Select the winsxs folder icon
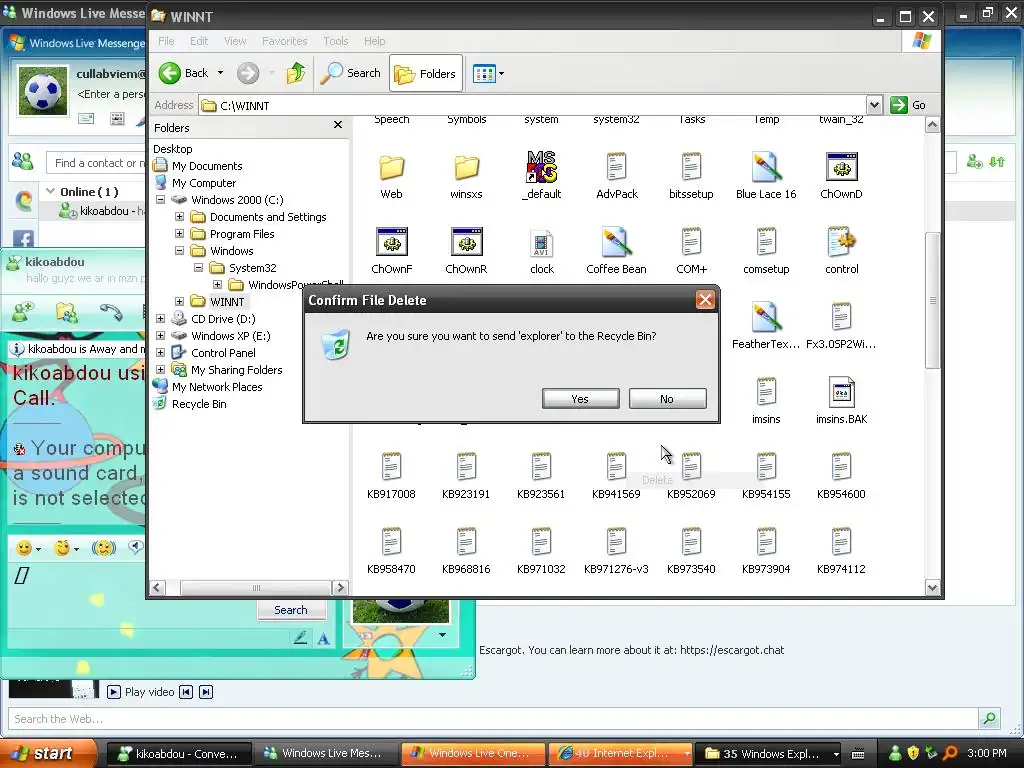The width and height of the screenshot is (1024, 768). 466,168
